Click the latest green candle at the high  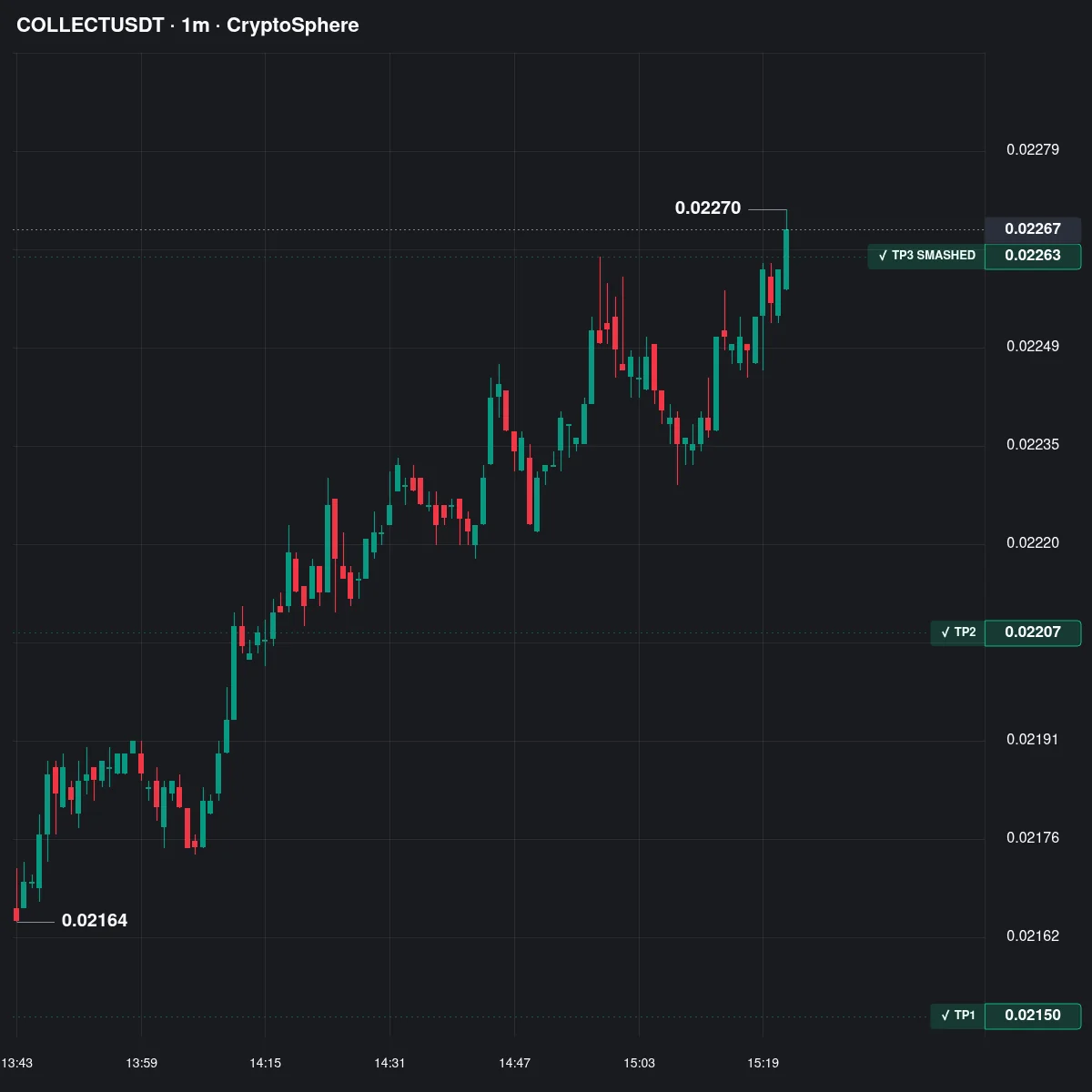pos(786,259)
